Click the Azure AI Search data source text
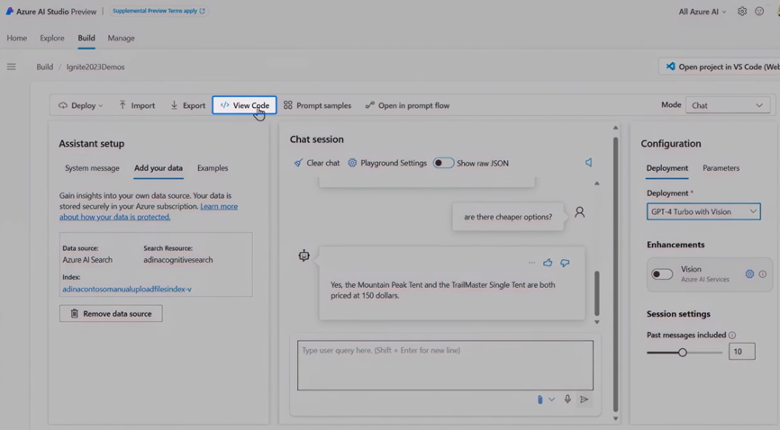Viewport: 780px width, 430px height. [x=88, y=260]
